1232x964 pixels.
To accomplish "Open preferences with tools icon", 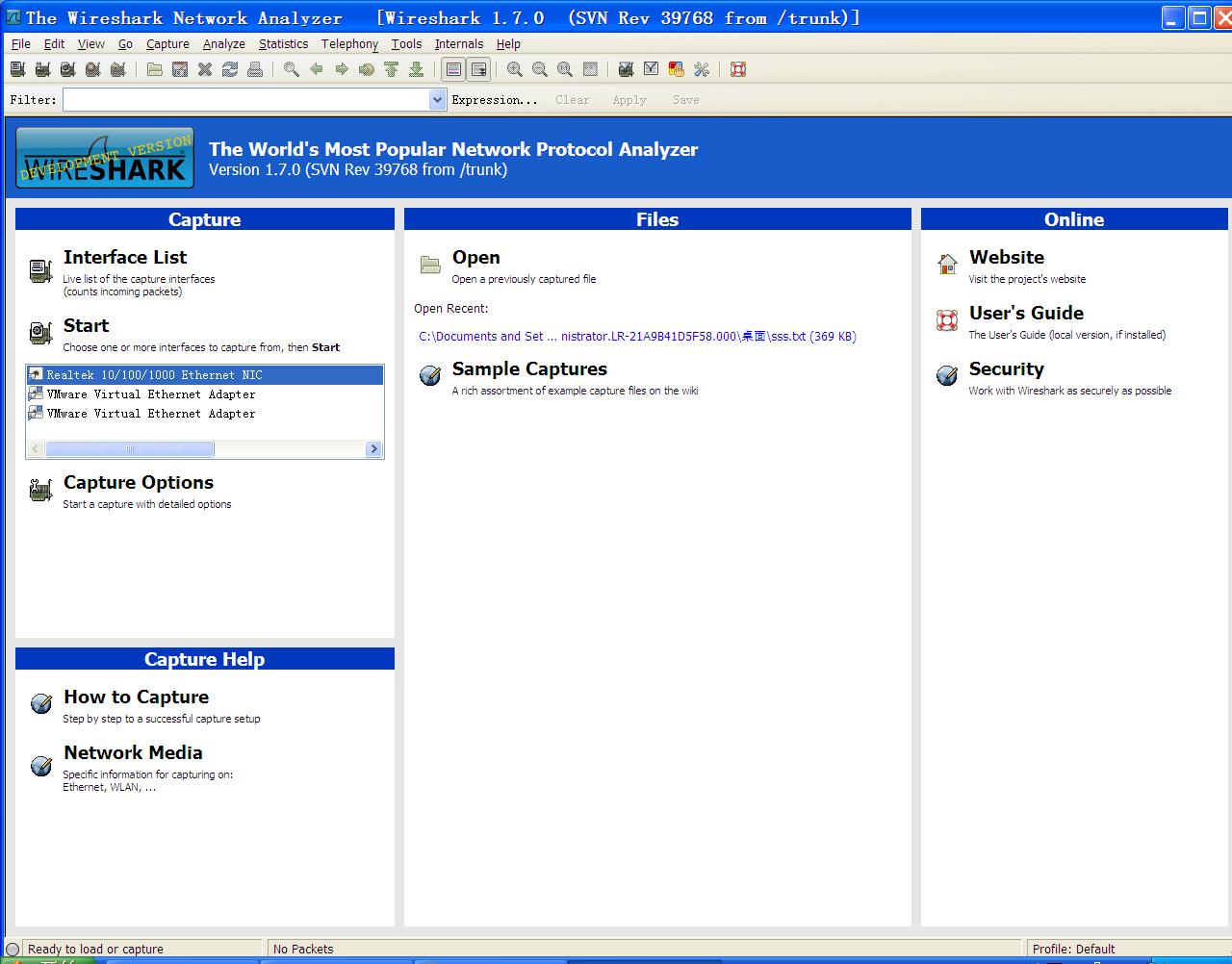I will (x=702, y=69).
